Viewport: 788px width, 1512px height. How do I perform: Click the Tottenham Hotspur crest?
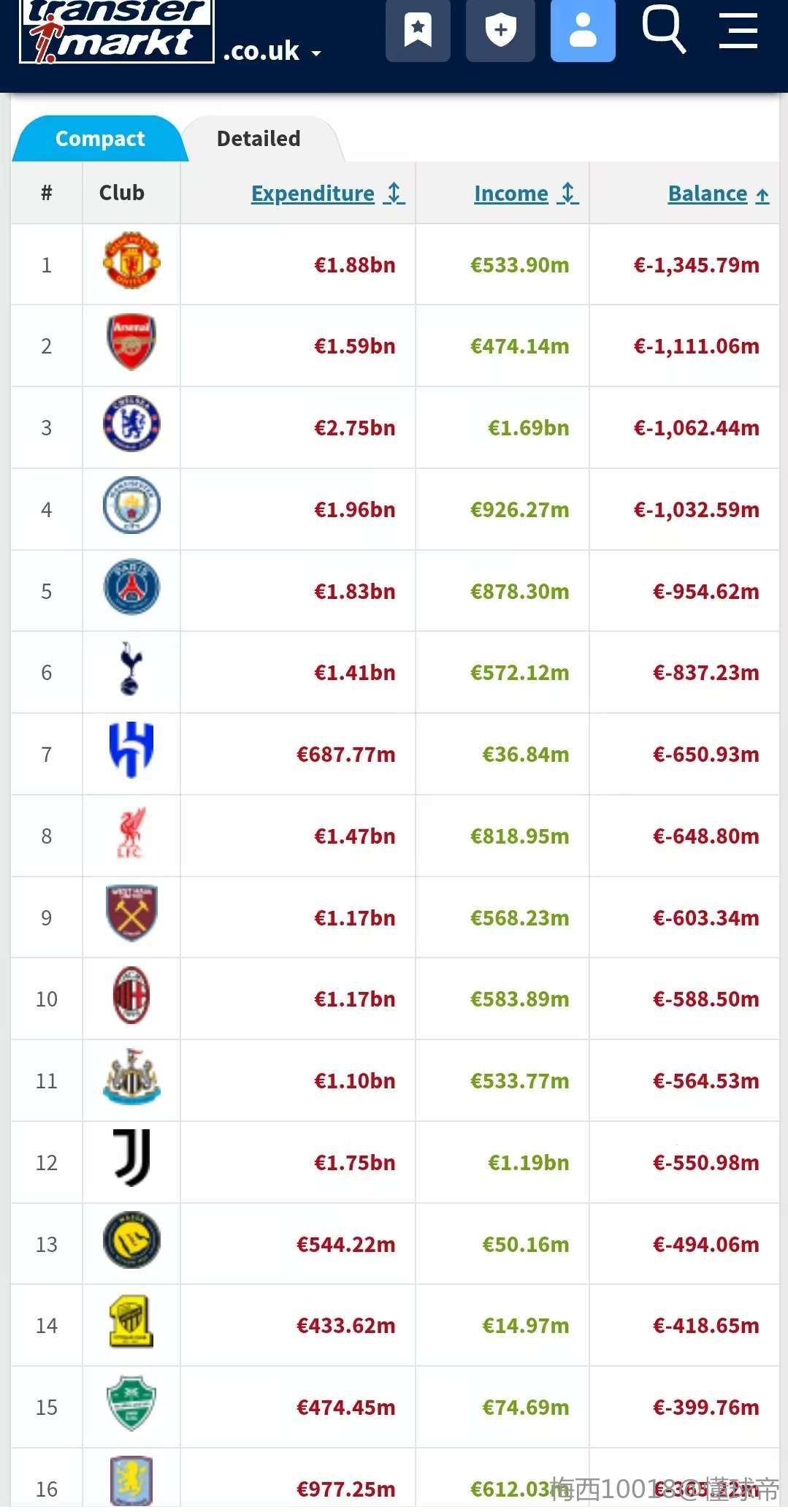click(x=131, y=669)
